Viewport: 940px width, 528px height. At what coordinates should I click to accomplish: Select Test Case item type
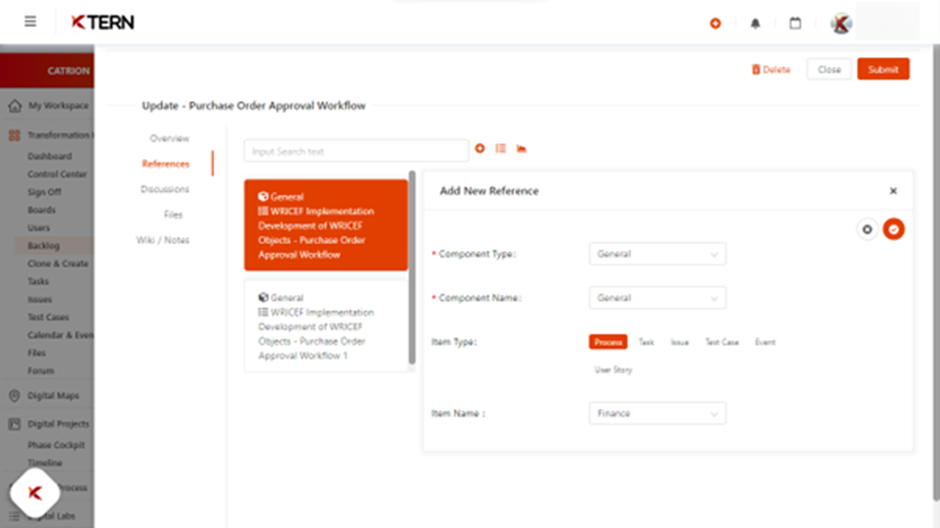(722, 342)
